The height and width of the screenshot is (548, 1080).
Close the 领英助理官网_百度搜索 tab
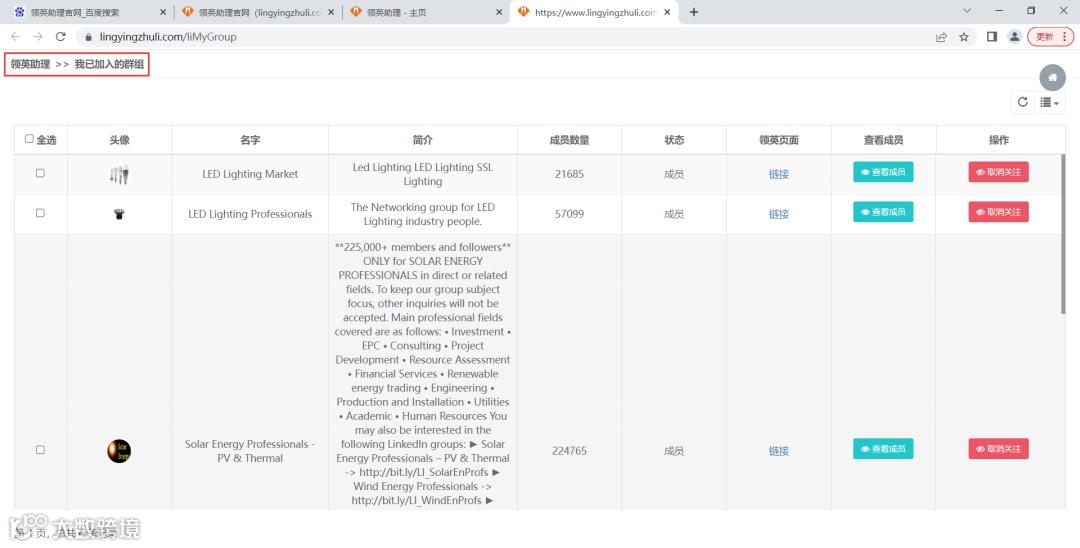click(163, 12)
